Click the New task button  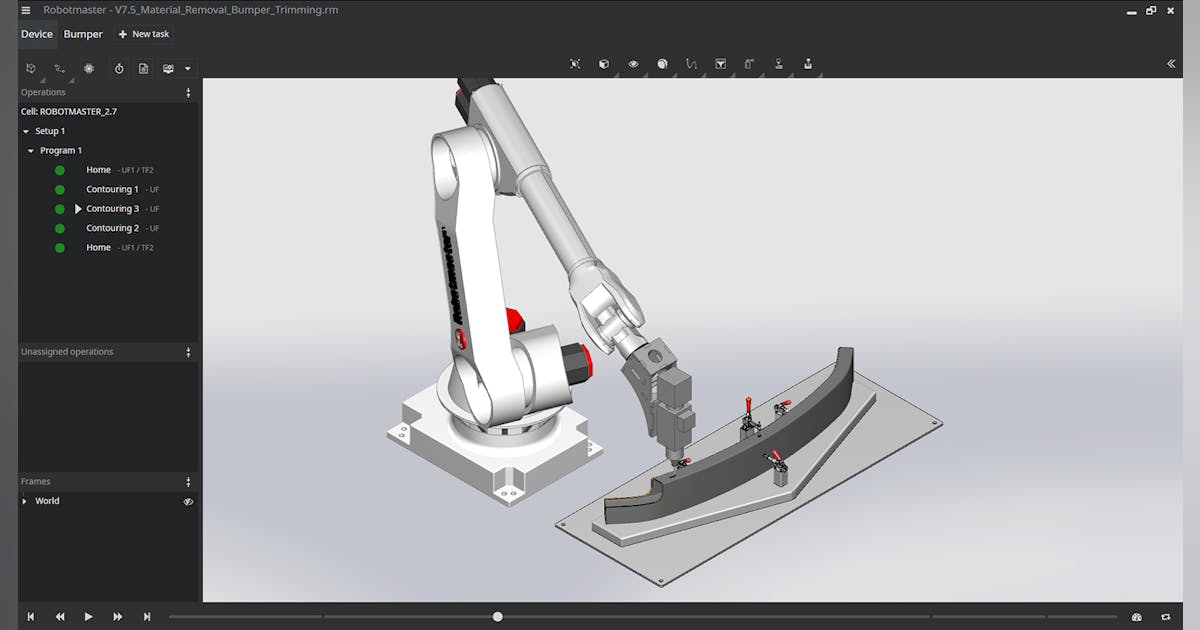pos(144,33)
